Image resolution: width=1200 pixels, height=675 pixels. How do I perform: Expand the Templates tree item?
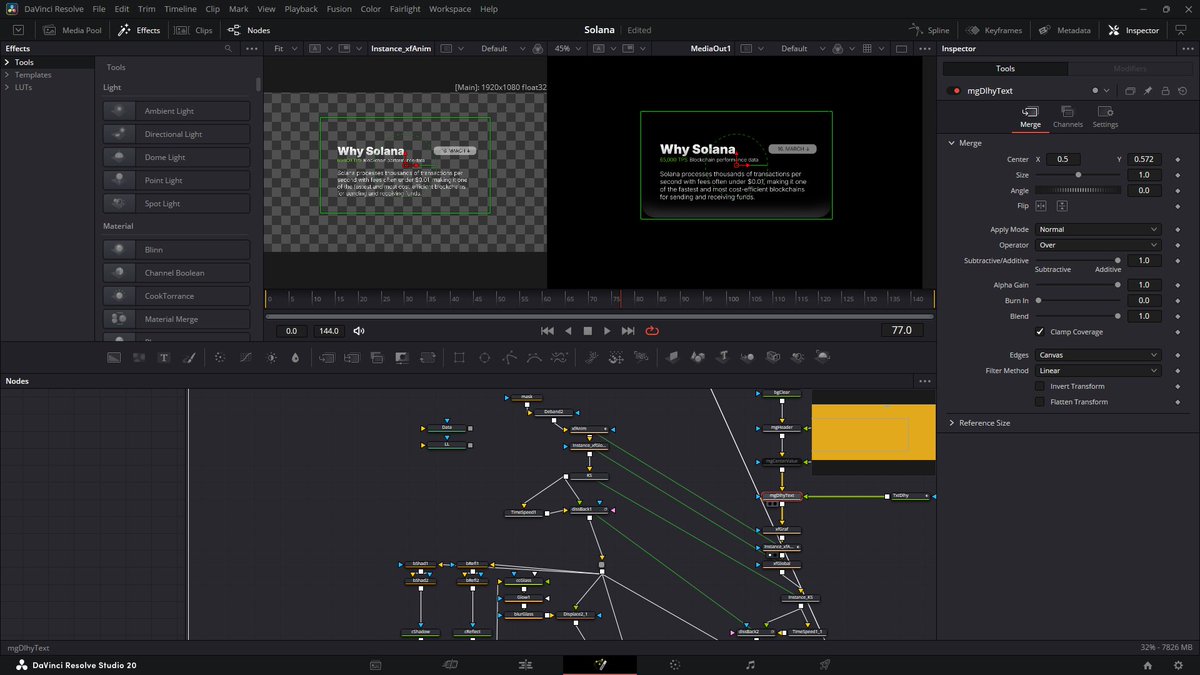[x=8, y=75]
